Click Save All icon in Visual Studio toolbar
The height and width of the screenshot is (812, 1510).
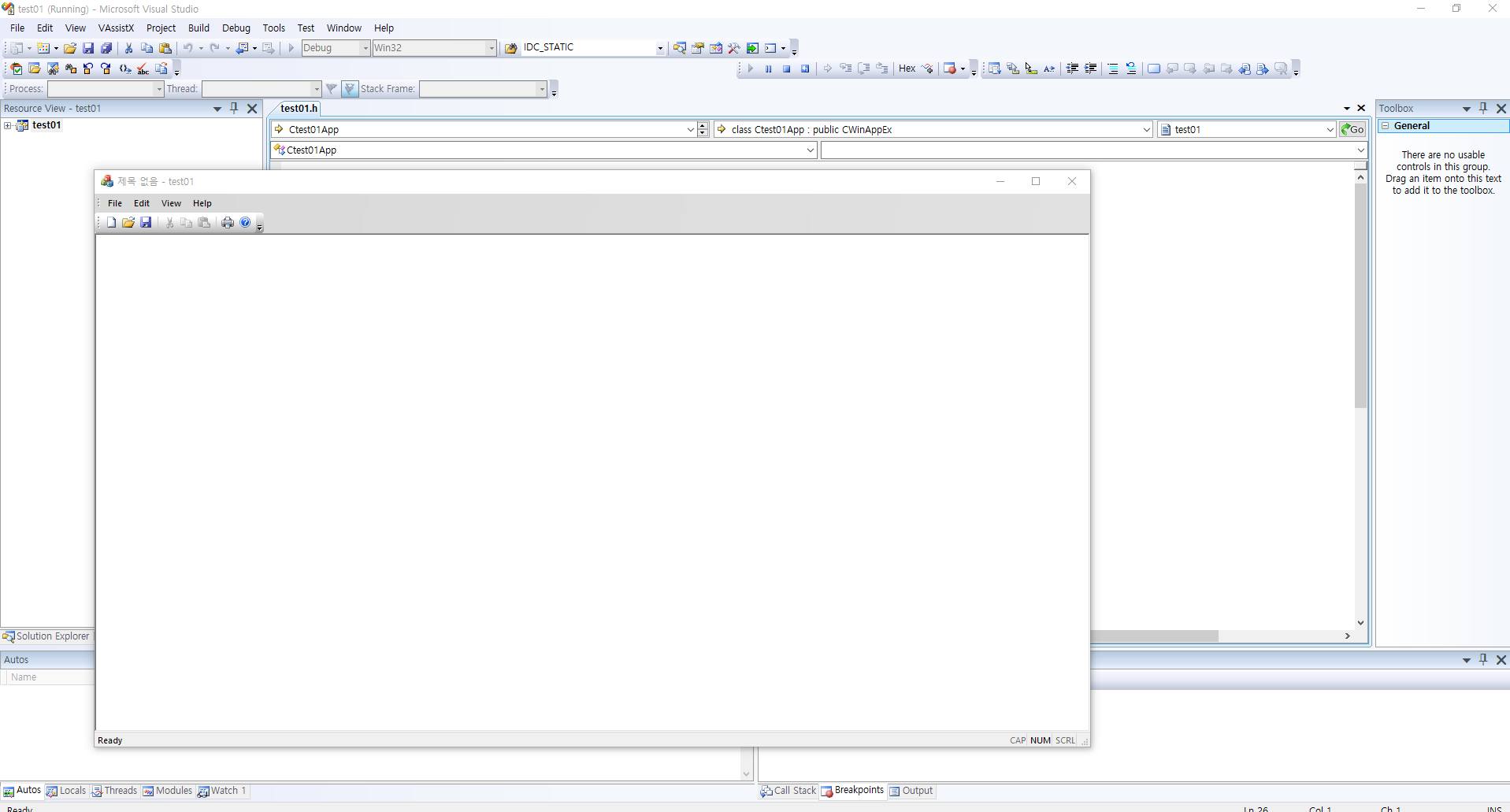pos(106,48)
